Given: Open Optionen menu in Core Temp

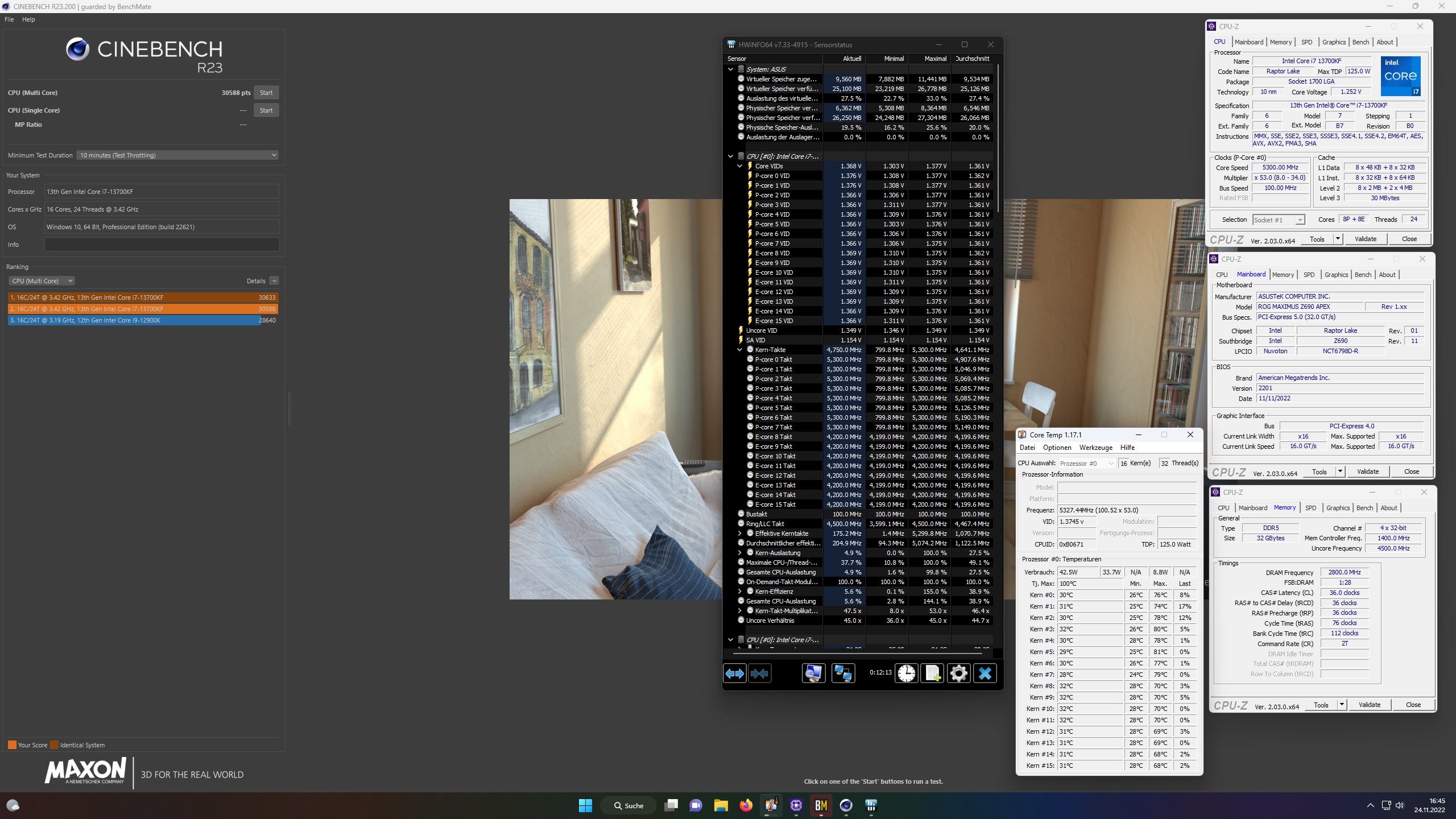Looking at the screenshot, I should tap(1057, 448).
